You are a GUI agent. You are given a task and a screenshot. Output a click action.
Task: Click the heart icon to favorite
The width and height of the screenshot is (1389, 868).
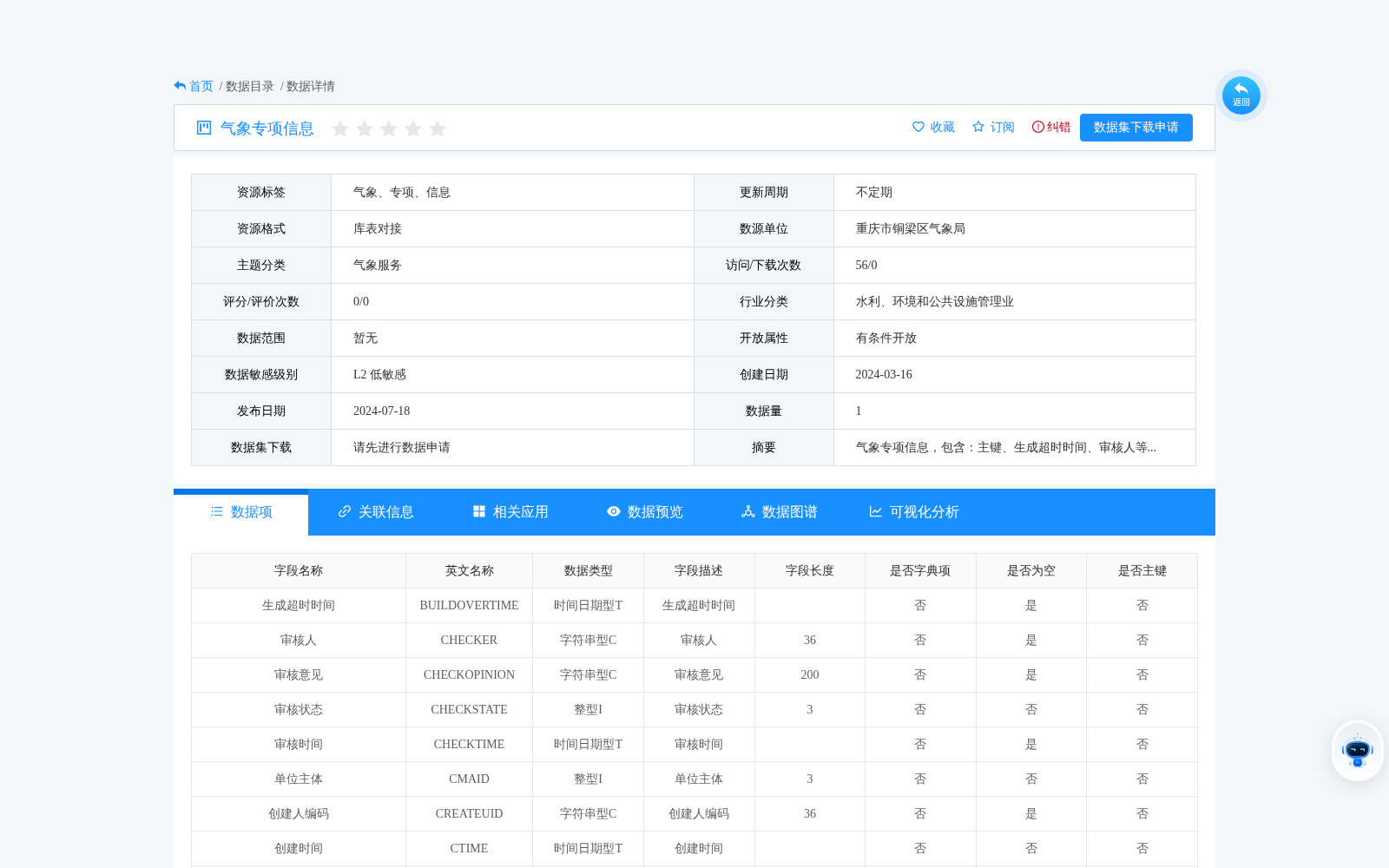[x=918, y=127]
